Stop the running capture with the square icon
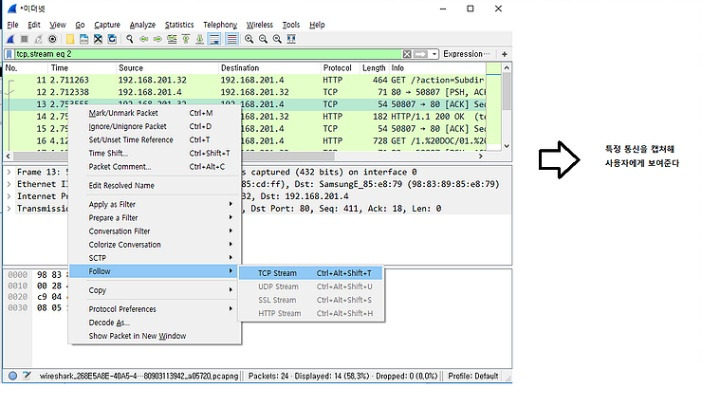 (25, 39)
